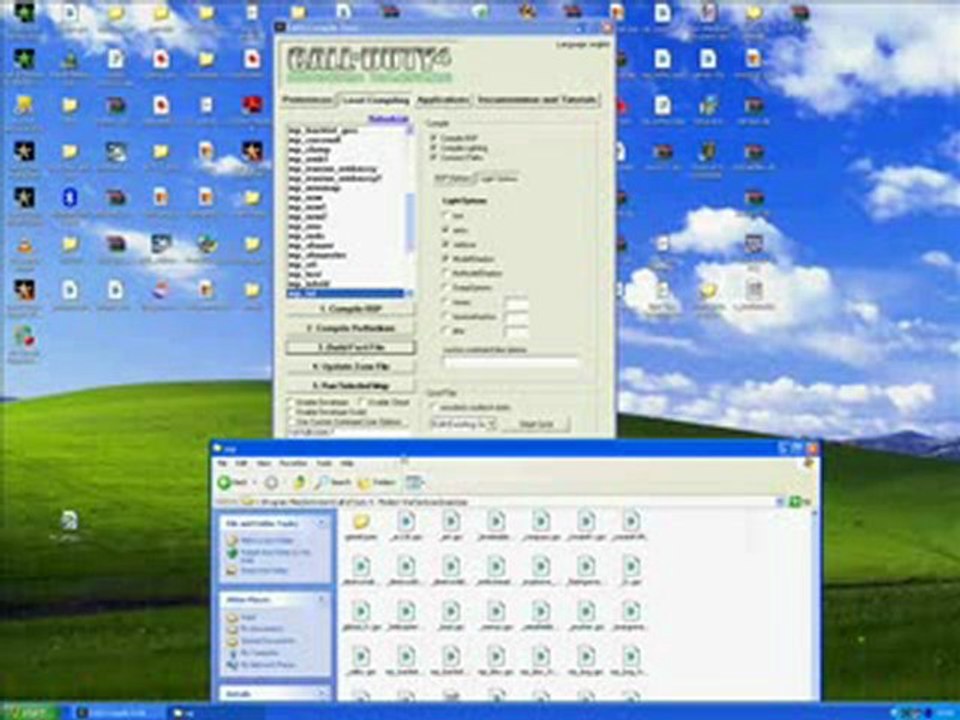Click the custom command line options field
The width and height of the screenshot is (960, 720).
(510, 362)
